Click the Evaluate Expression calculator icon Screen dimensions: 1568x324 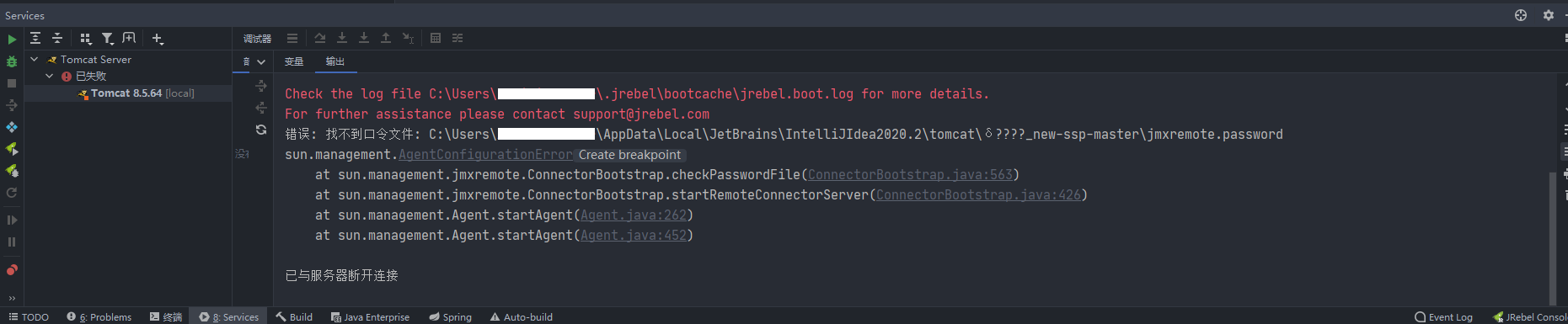(436, 38)
